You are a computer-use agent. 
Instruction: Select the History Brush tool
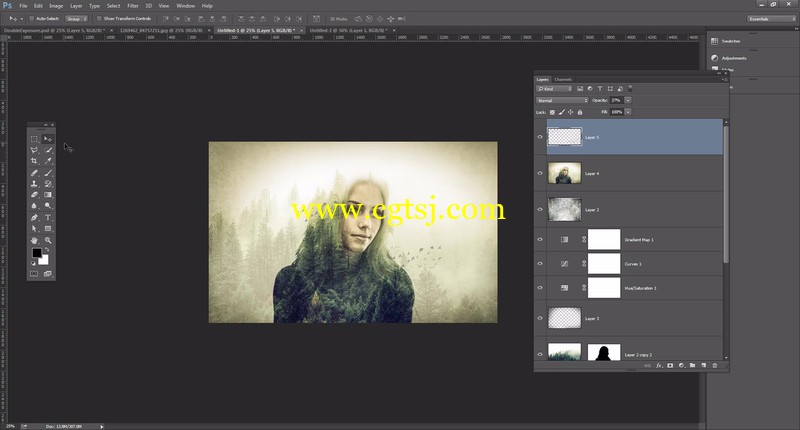[x=48, y=184]
